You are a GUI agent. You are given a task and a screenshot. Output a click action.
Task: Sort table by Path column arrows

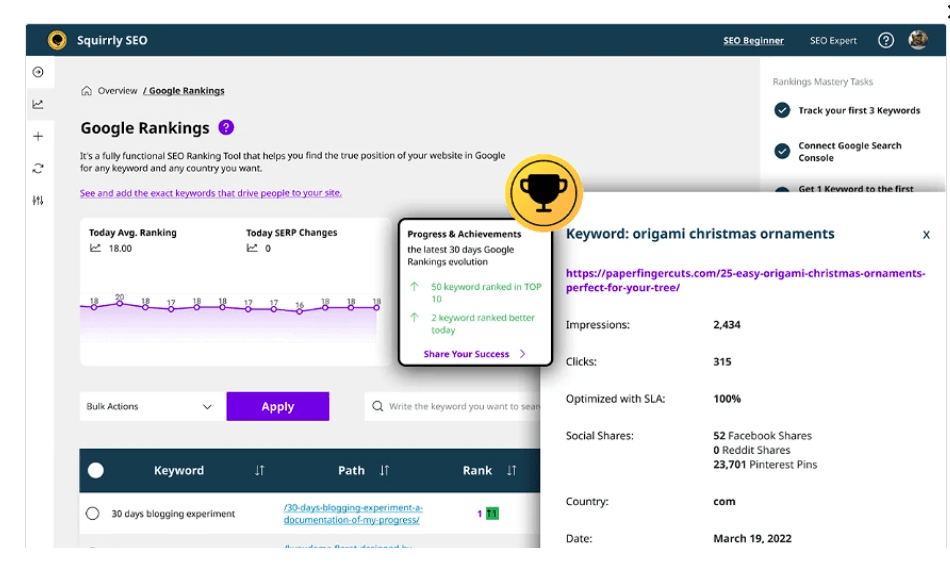click(384, 470)
